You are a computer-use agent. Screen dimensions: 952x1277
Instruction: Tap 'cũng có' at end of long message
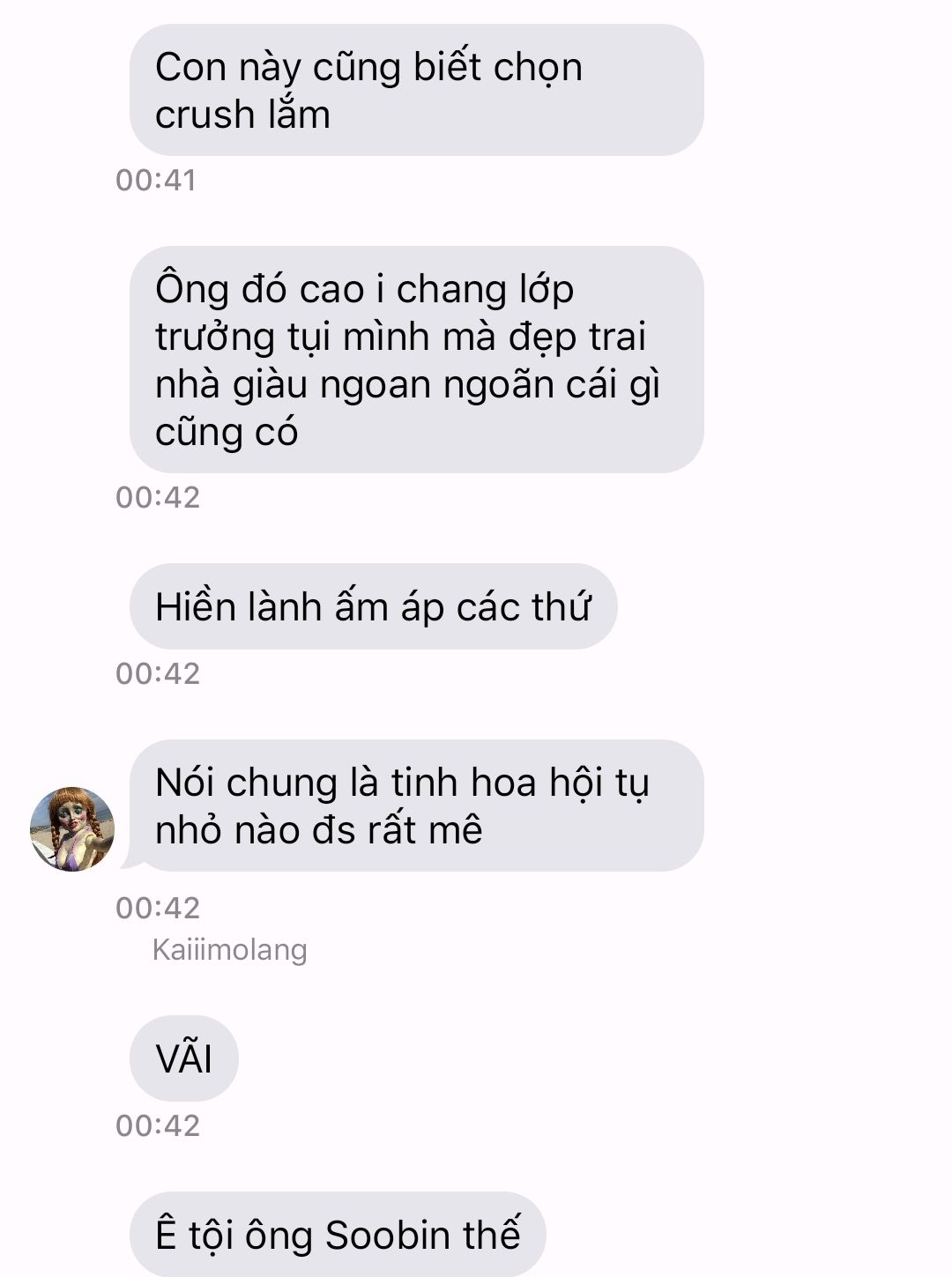point(227,432)
